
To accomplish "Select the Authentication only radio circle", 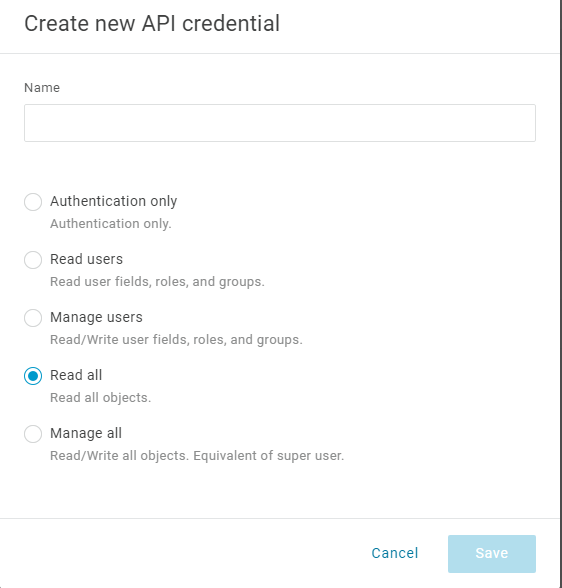I will (33, 202).
